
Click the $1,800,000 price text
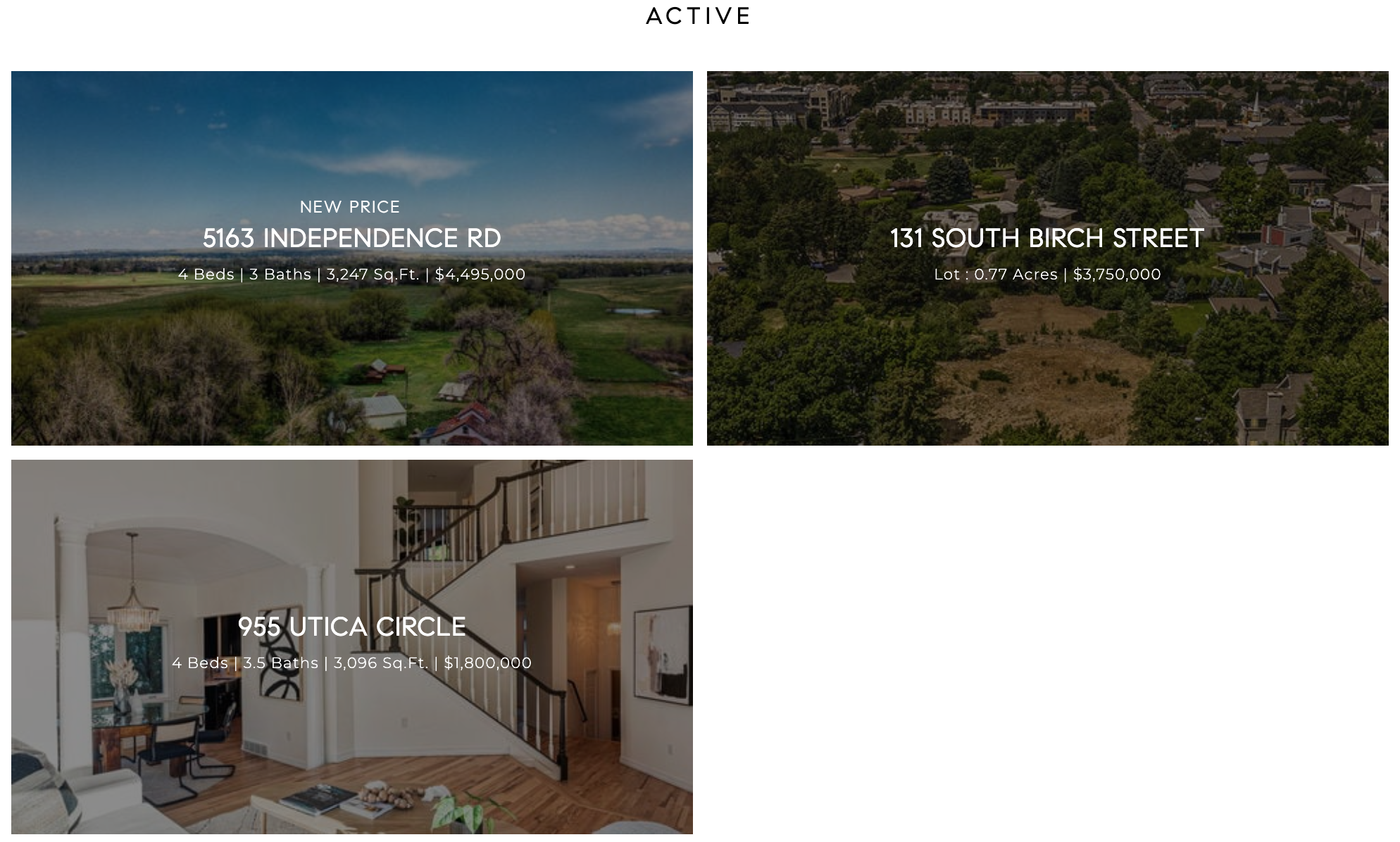pyautogui.click(x=487, y=663)
